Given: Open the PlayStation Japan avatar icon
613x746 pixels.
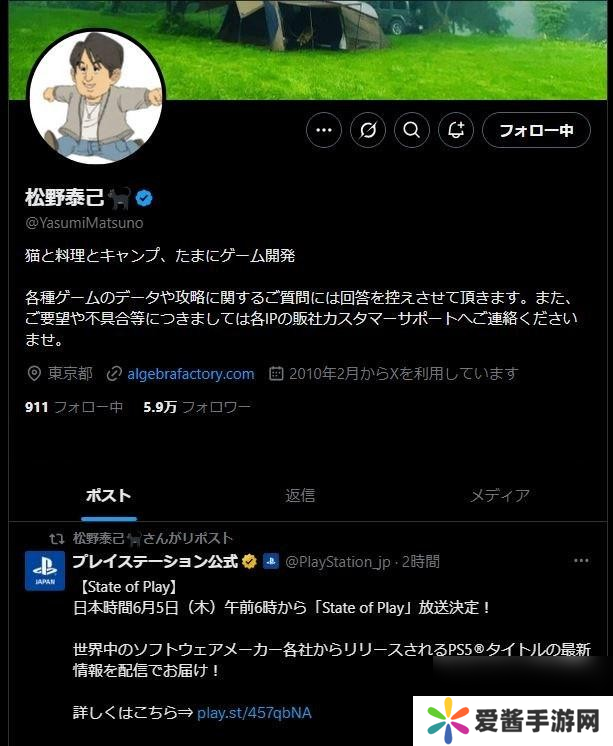Looking at the screenshot, I should pos(45,570).
